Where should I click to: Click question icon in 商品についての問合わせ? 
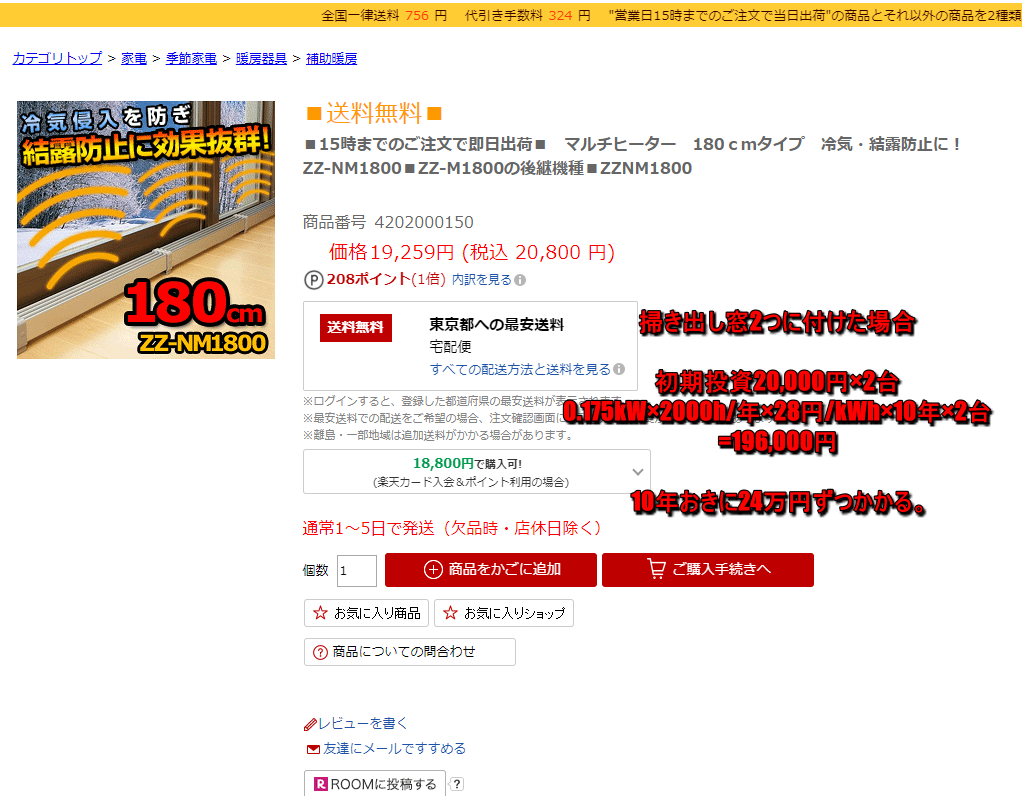pyautogui.click(x=320, y=653)
